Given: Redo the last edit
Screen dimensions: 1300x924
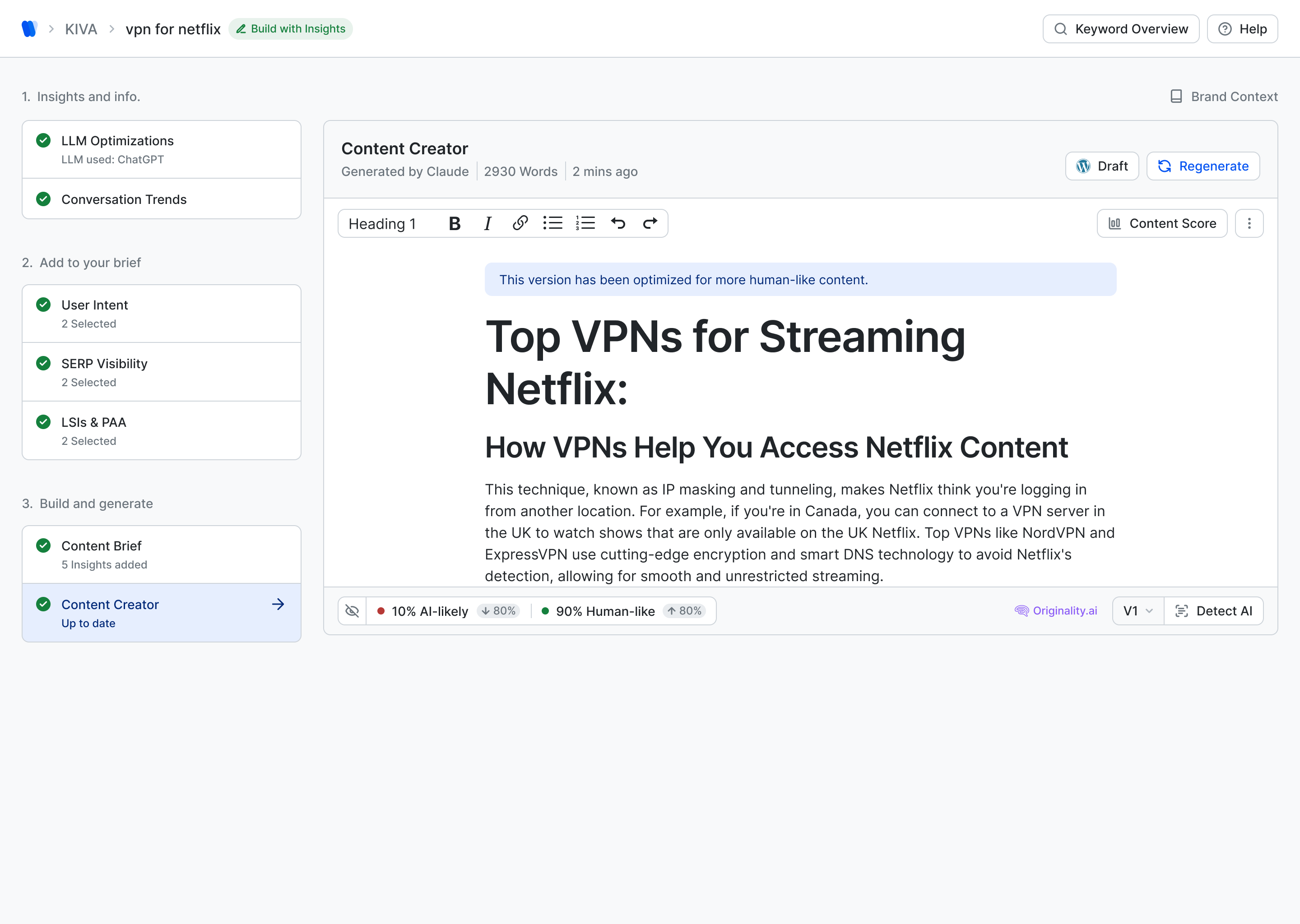Looking at the screenshot, I should click(x=650, y=223).
